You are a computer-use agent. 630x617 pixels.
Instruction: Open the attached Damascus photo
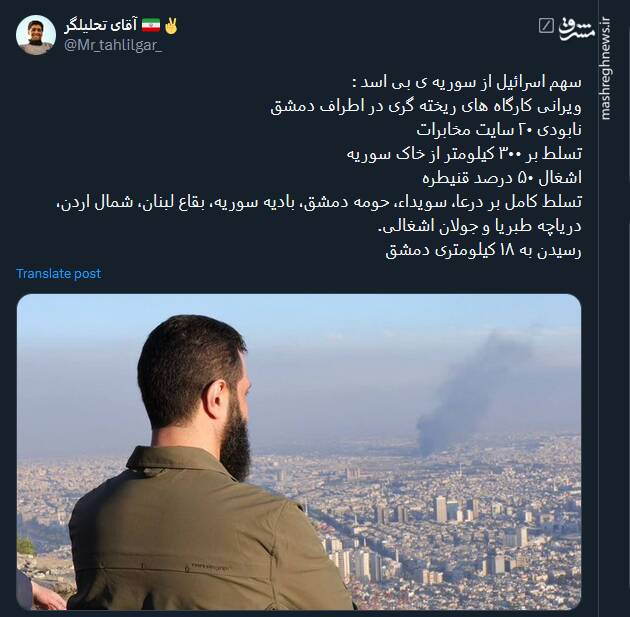point(299,452)
